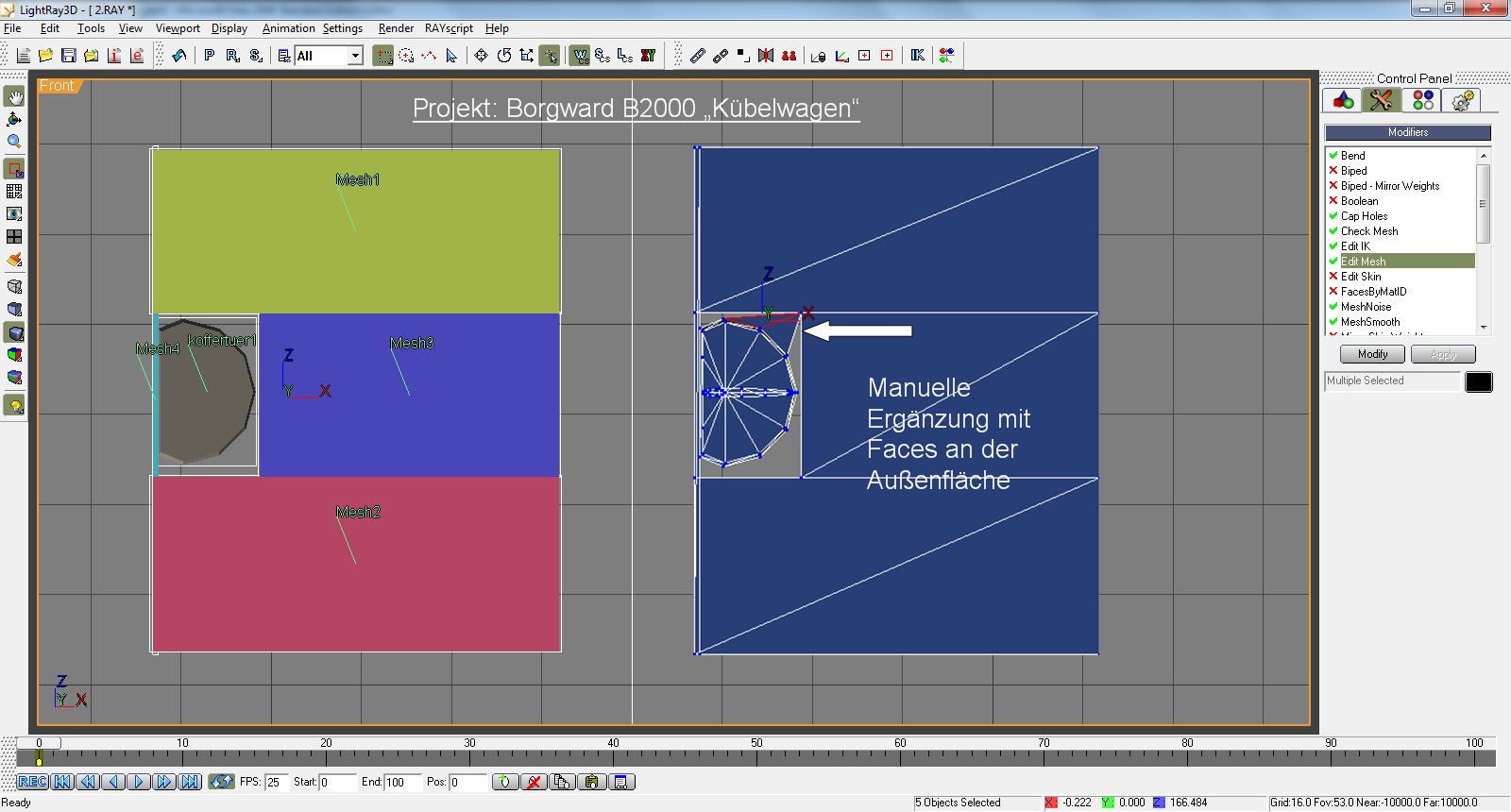Pick the arrow pointer select tool
This screenshot has height=812, width=1511.
[451, 56]
